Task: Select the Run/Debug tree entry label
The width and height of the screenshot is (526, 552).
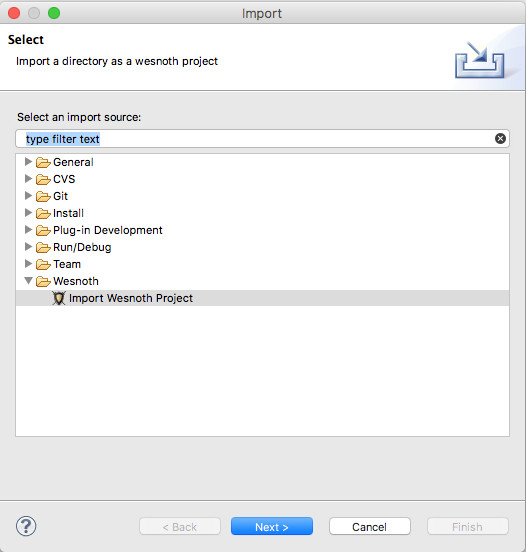Action: point(82,247)
